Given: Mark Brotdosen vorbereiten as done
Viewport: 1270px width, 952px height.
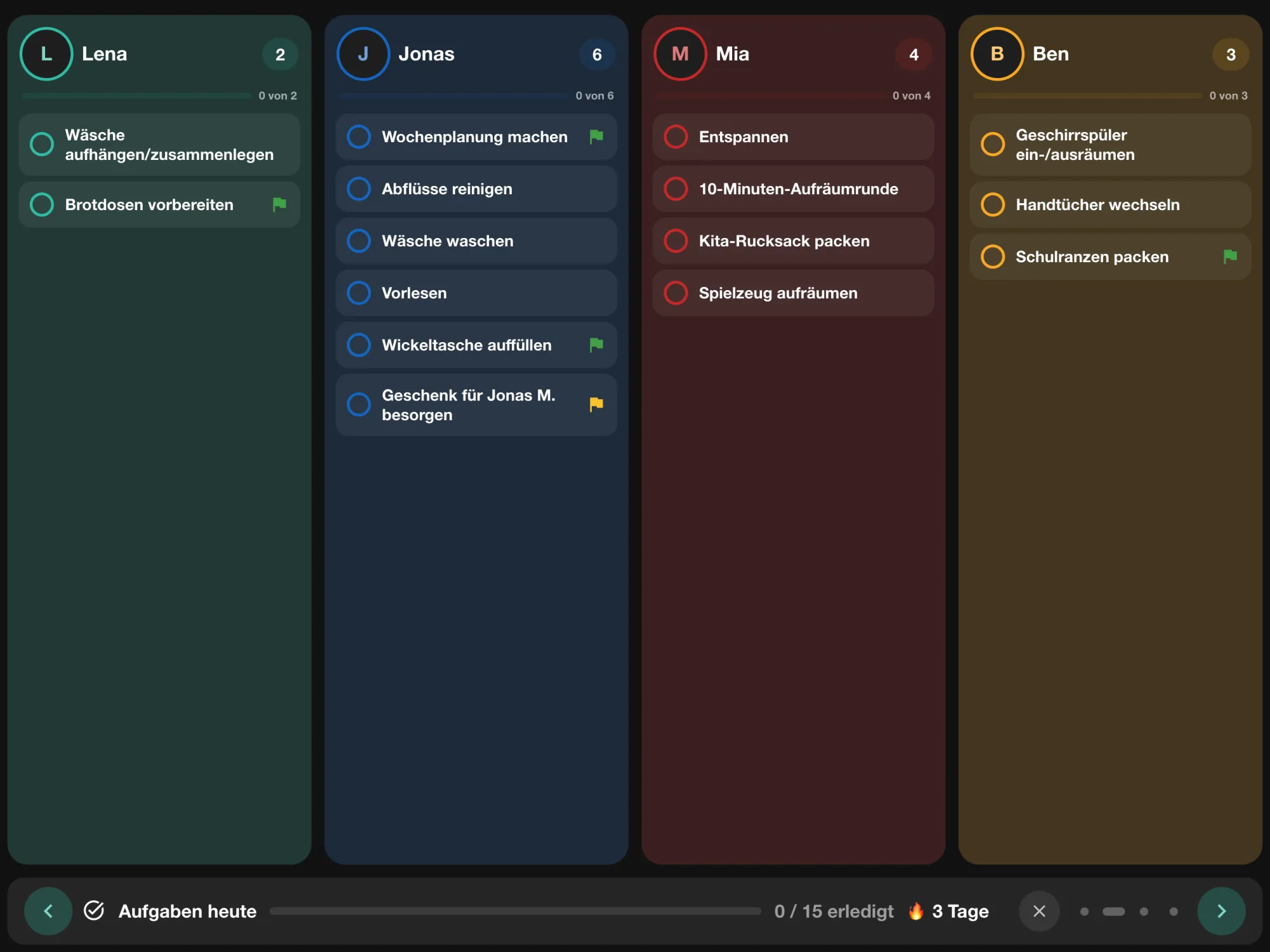Looking at the screenshot, I should pyautogui.click(x=42, y=204).
